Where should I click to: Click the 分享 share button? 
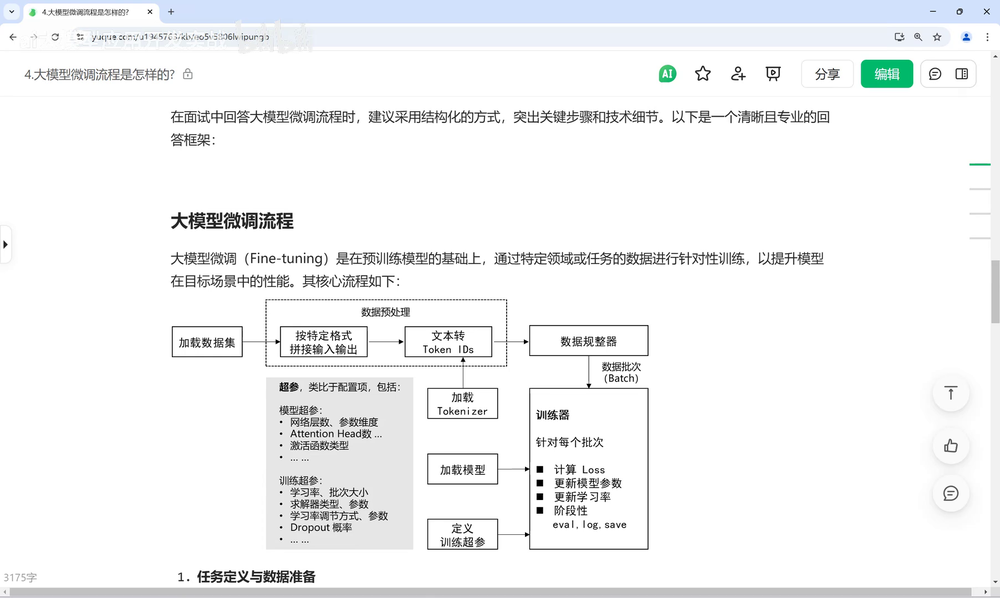[827, 74]
